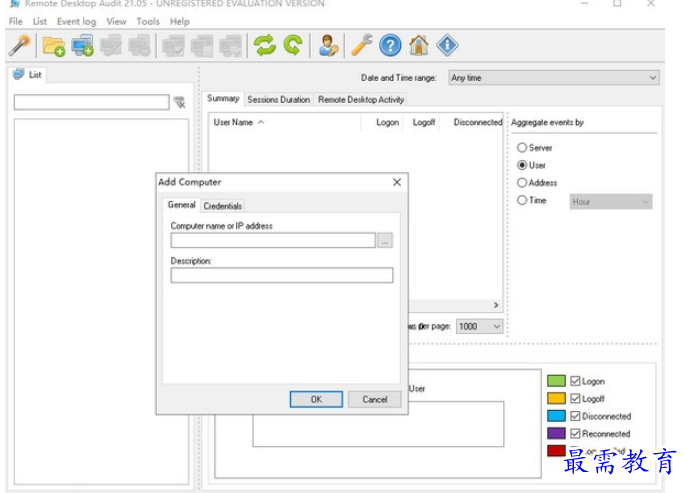
Task: Click OK in Add Computer dialog
Action: pyautogui.click(x=316, y=399)
